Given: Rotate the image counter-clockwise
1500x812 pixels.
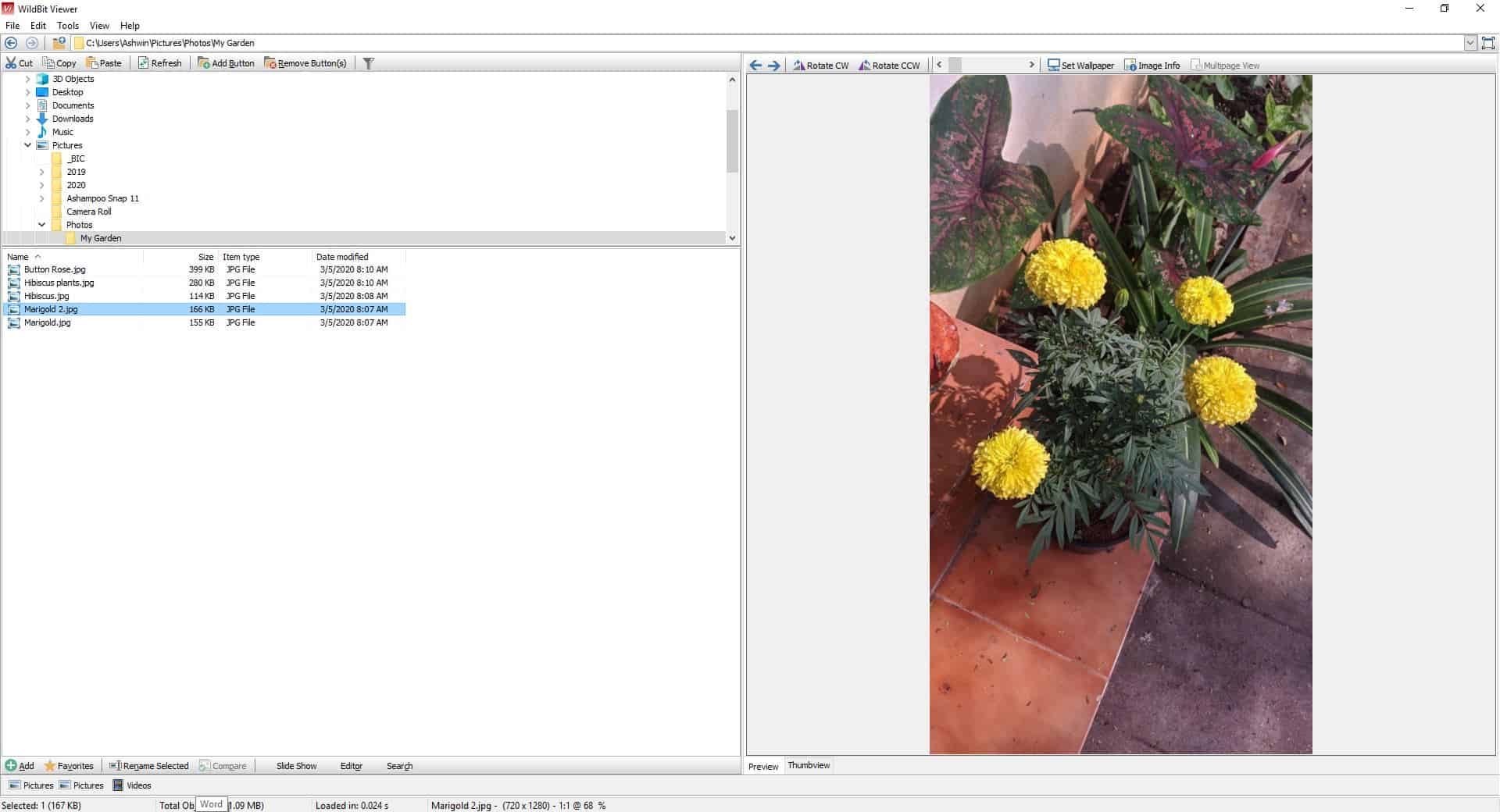Looking at the screenshot, I should pyautogui.click(x=890, y=66).
